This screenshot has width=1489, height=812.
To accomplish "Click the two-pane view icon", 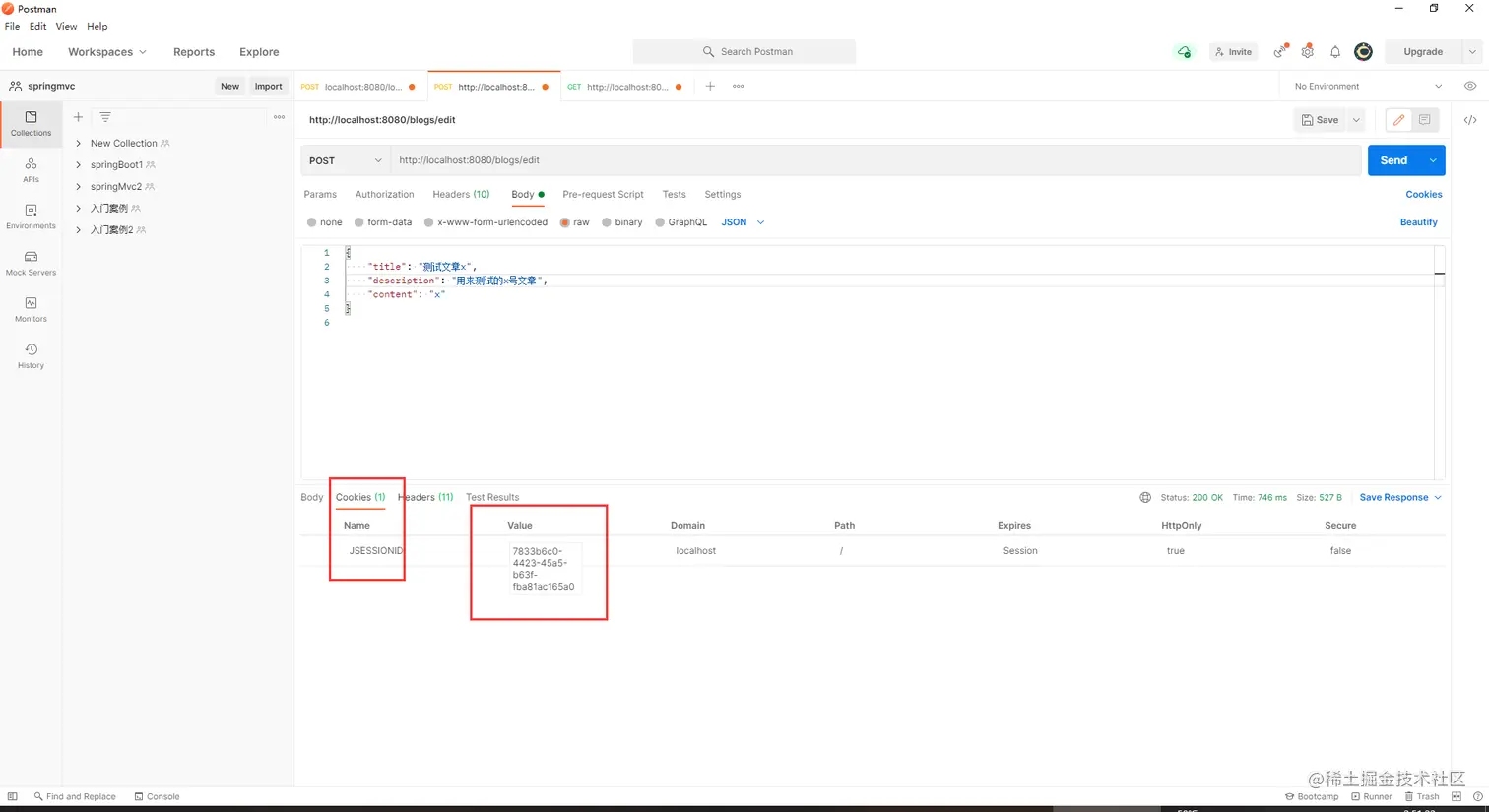I will [1457, 796].
